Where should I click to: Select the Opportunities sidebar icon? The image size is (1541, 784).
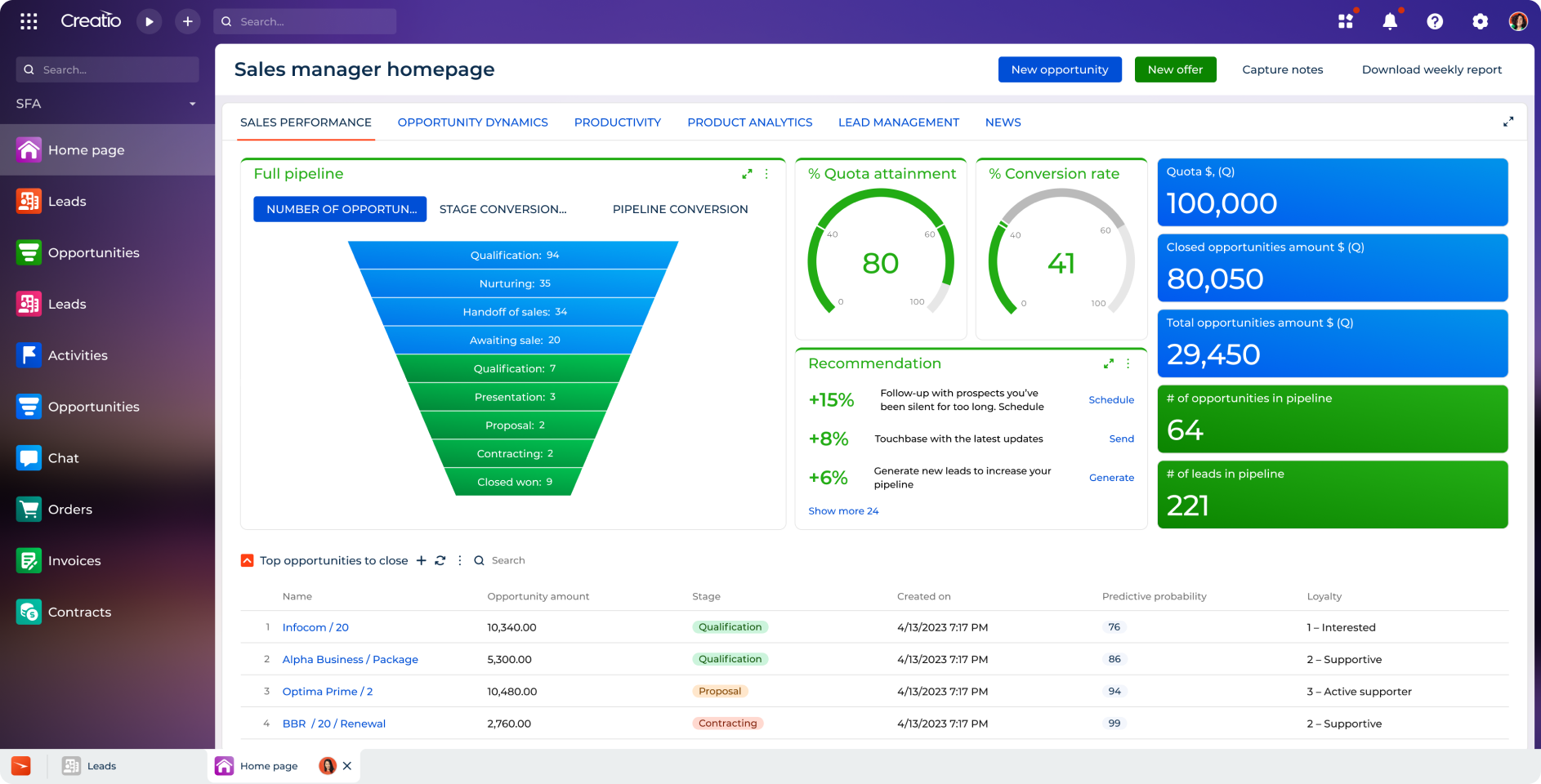click(29, 252)
